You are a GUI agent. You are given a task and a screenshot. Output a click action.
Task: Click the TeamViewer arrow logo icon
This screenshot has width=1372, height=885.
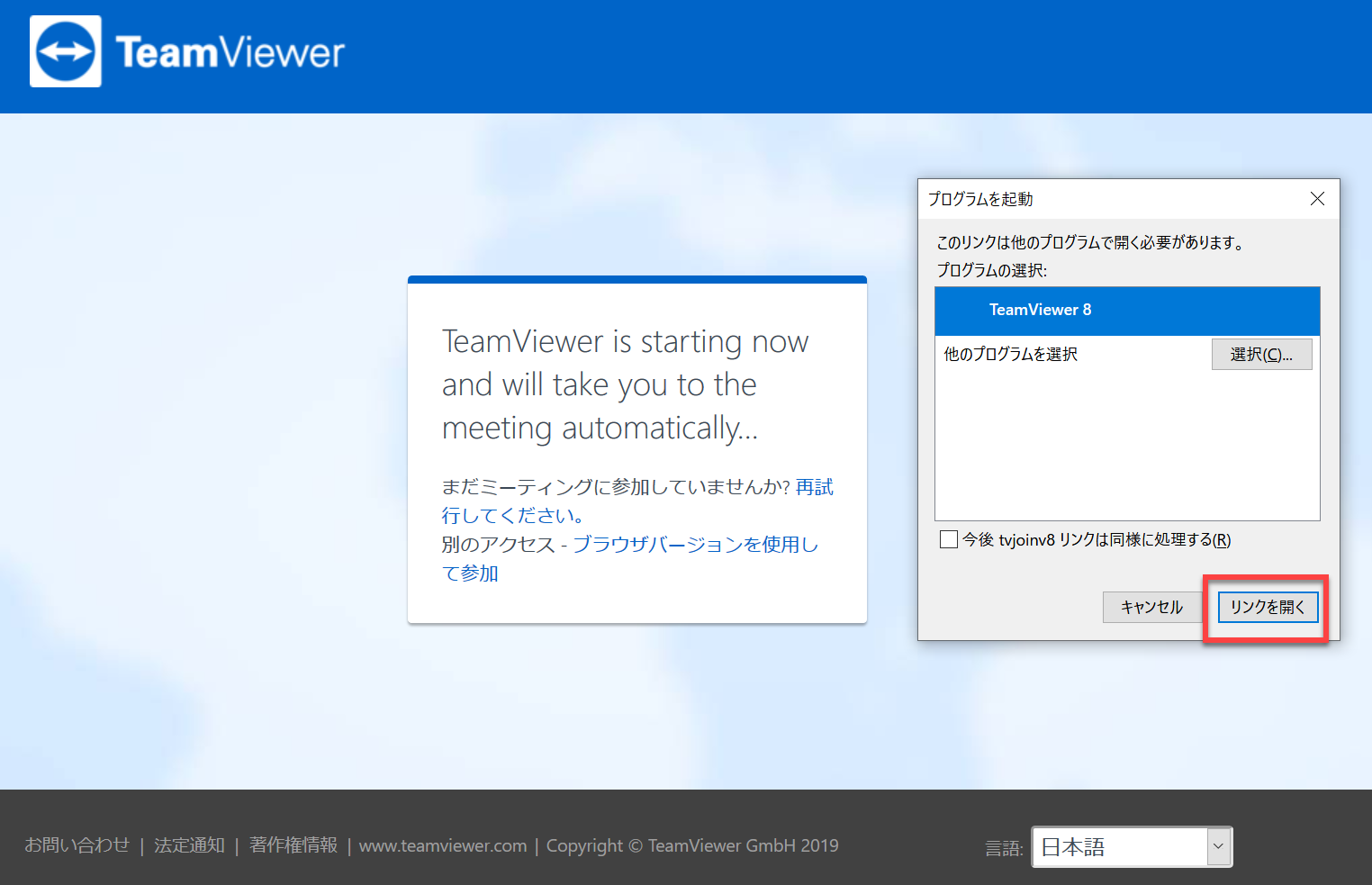pyautogui.click(x=66, y=52)
